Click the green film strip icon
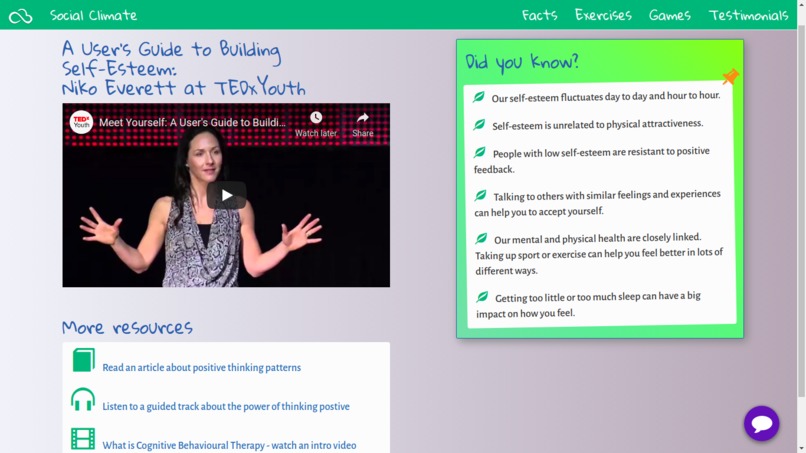This screenshot has width=806, height=453. click(83, 439)
